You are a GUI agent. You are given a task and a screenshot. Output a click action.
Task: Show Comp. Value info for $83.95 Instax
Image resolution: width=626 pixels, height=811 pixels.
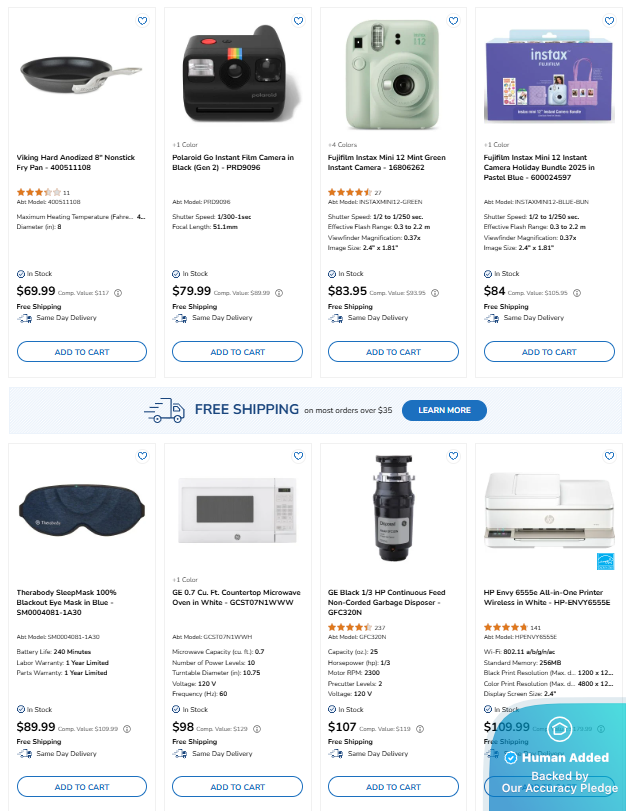click(435, 293)
